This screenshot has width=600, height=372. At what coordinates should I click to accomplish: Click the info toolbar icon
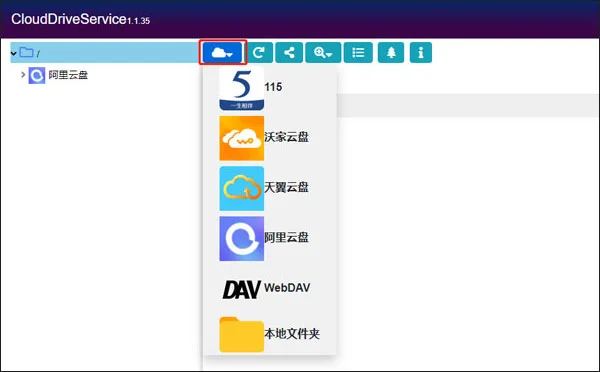tap(421, 52)
